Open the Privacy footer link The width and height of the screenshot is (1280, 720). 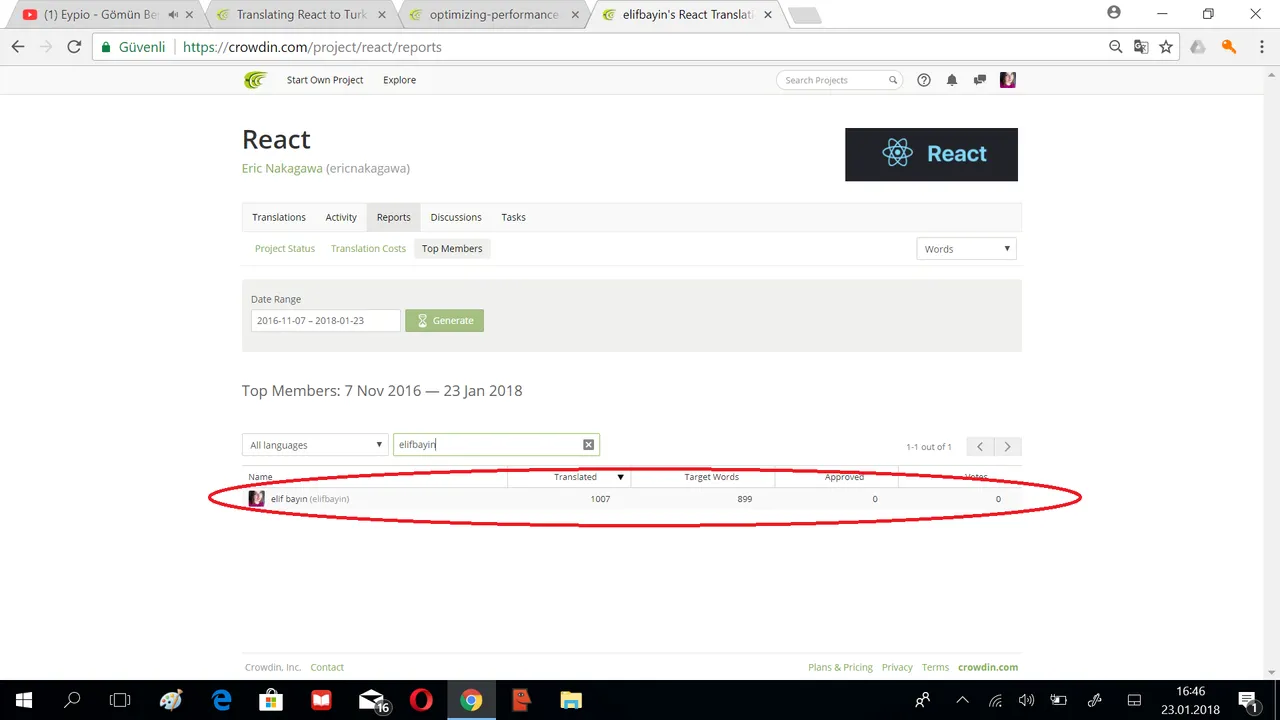tap(897, 667)
